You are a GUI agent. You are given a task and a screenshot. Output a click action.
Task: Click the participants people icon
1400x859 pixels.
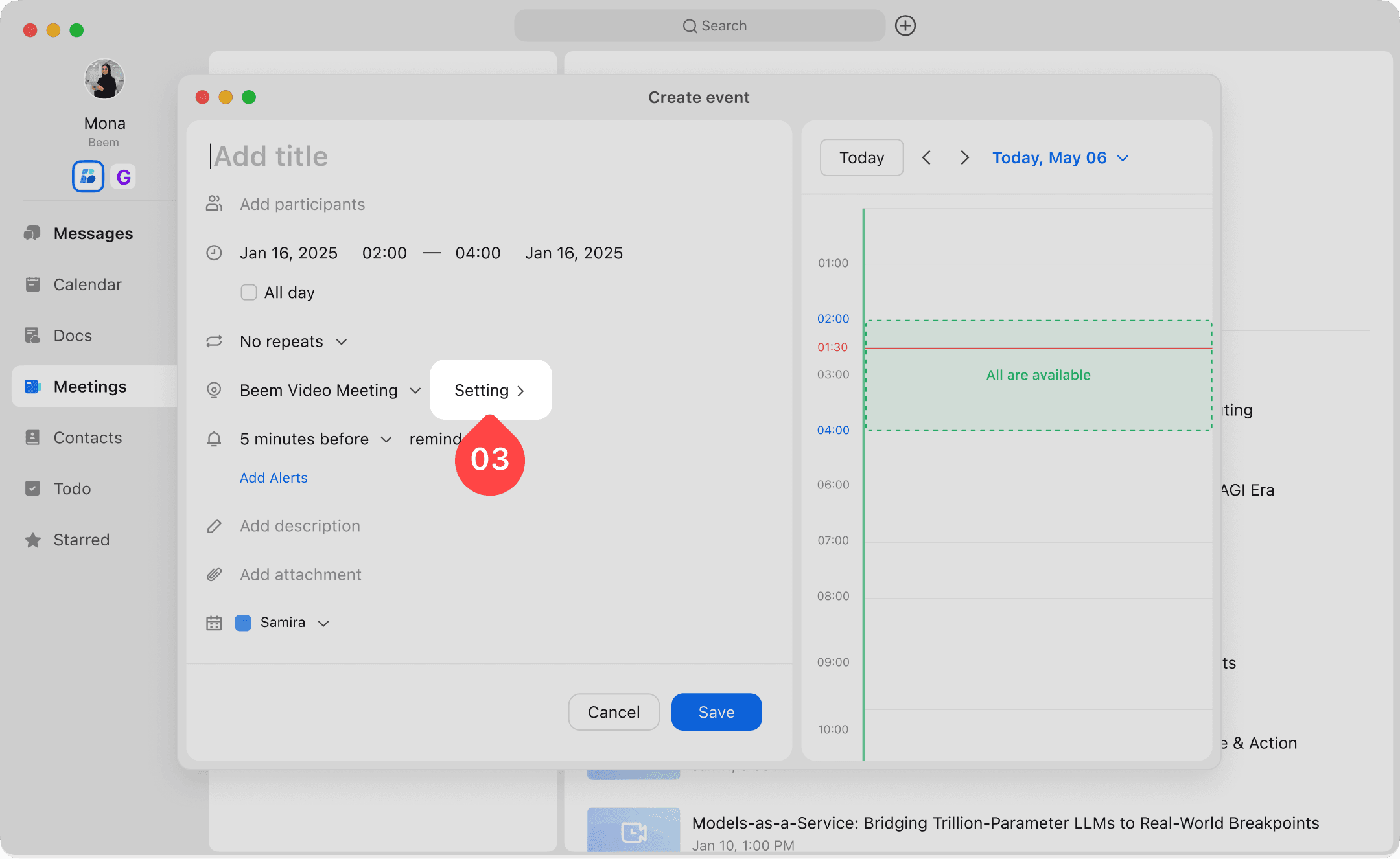coord(214,204)
